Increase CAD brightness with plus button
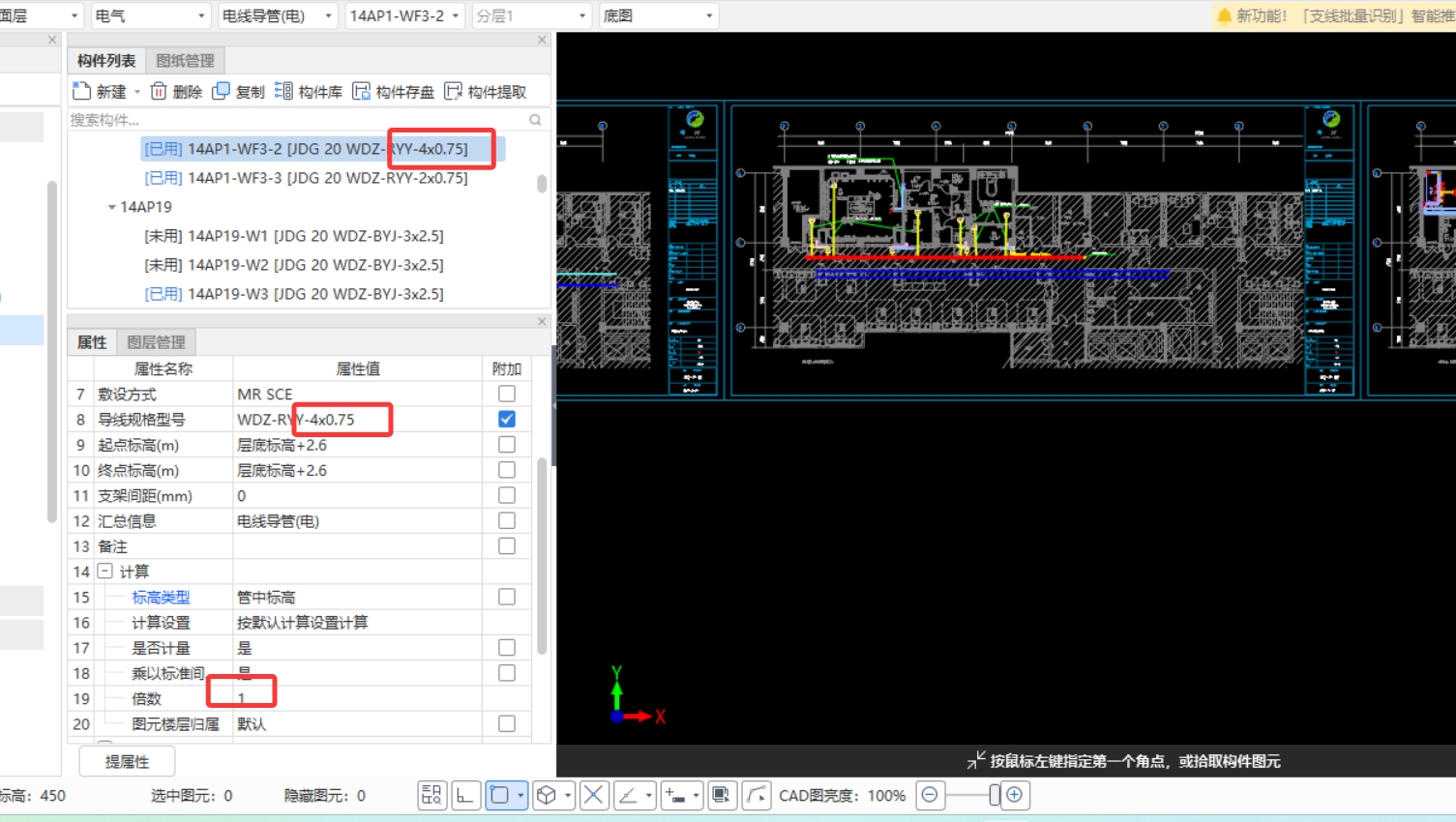This screenshot has height=822, width=1456. (x=1014, y=795)
